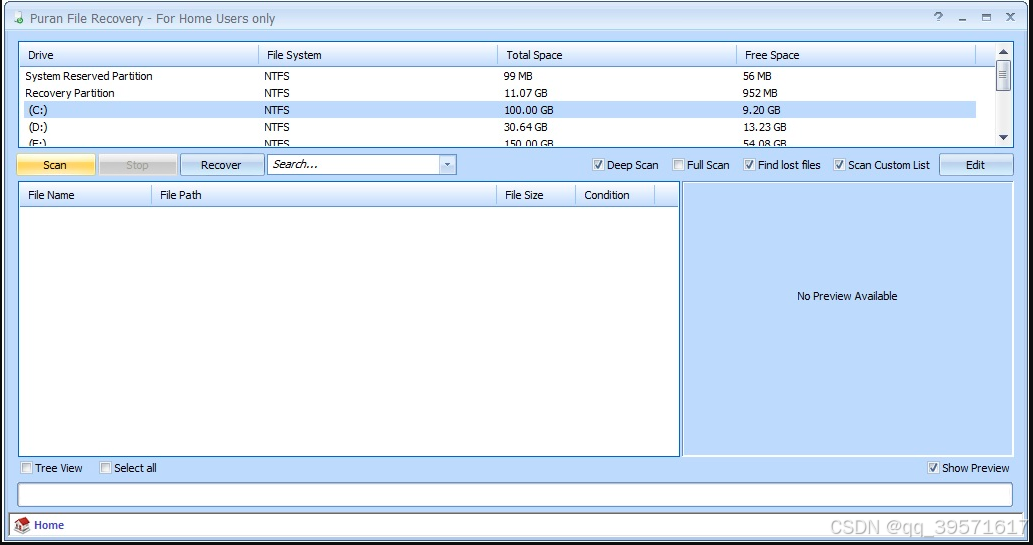Sort results by File Size column
This screenshot has height=545, width=1033.
pos(536,195)
